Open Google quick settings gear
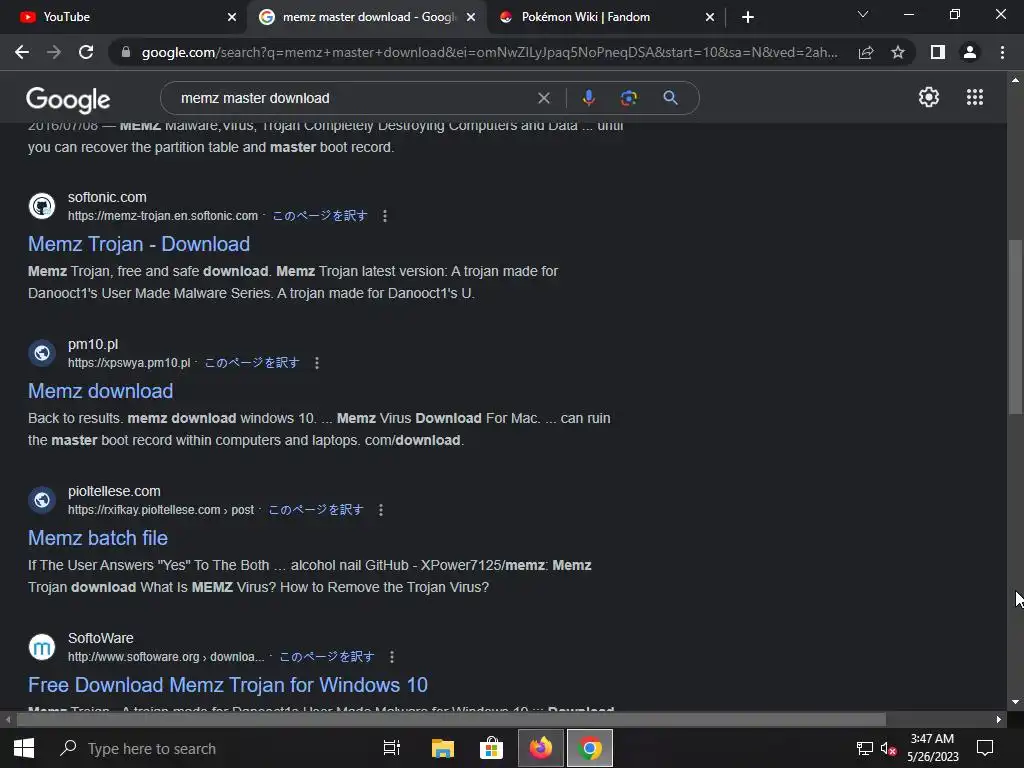Viewport: 1024px width, 768px height. point(929,97)
